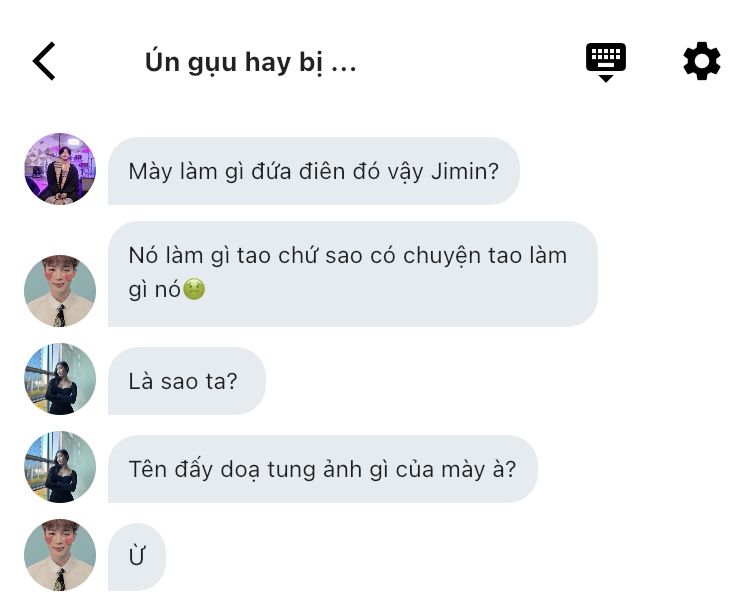Image resolution: width=750 pixels, height=592 pixels.
Task: Tap the nauseated face emoji in message
Action: coord(194,289)
